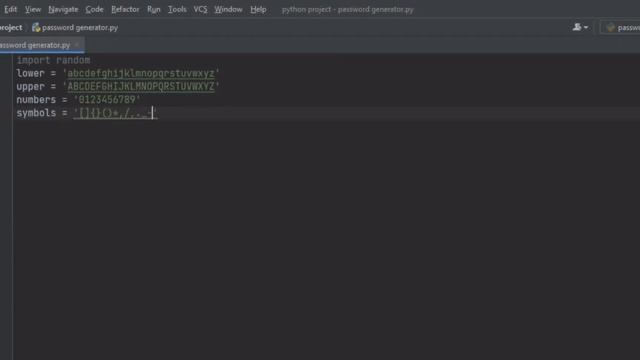The height and width of the screenshot is (360, 640).
Task: Click the 'numbers' variable name
Action: [x=36, y=100]
